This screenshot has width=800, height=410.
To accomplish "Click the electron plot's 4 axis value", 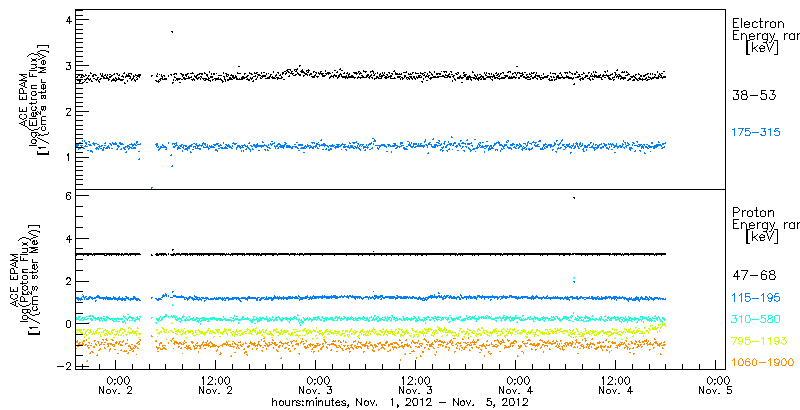I will [x=68, y=20].
